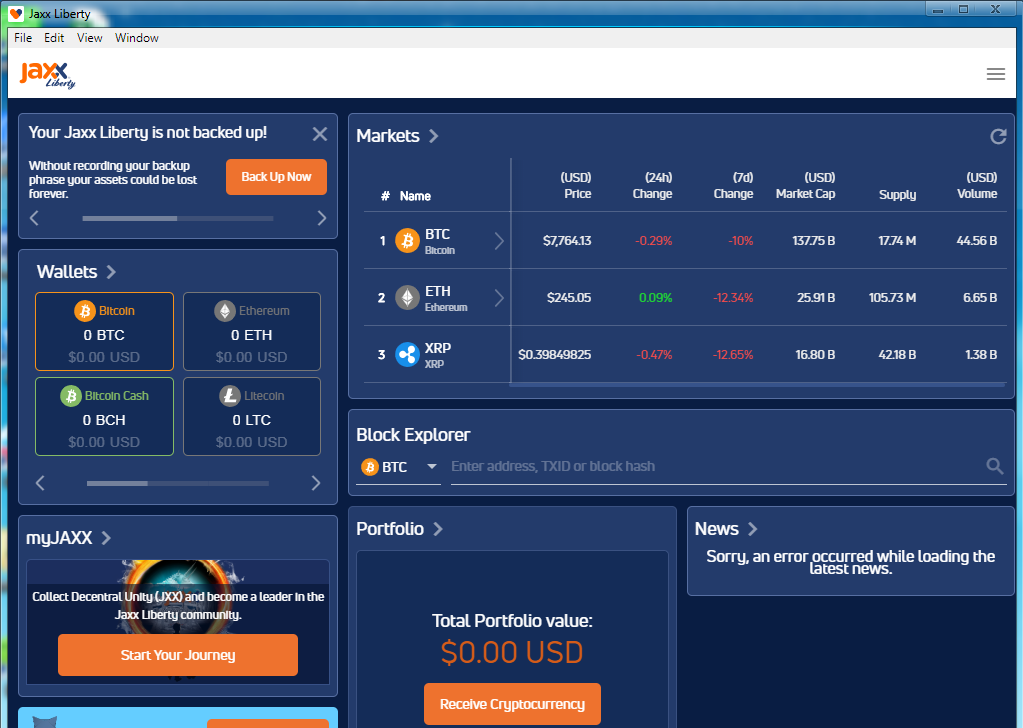Open the Block Explorer coin dropdown arrow

(x=431, y=466)
